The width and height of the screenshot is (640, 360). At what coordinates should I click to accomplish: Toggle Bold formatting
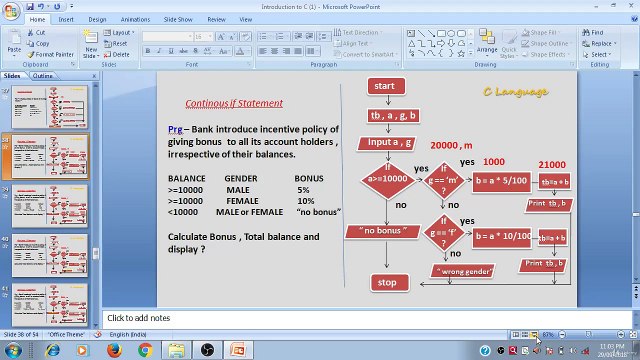tap(148, 51)
